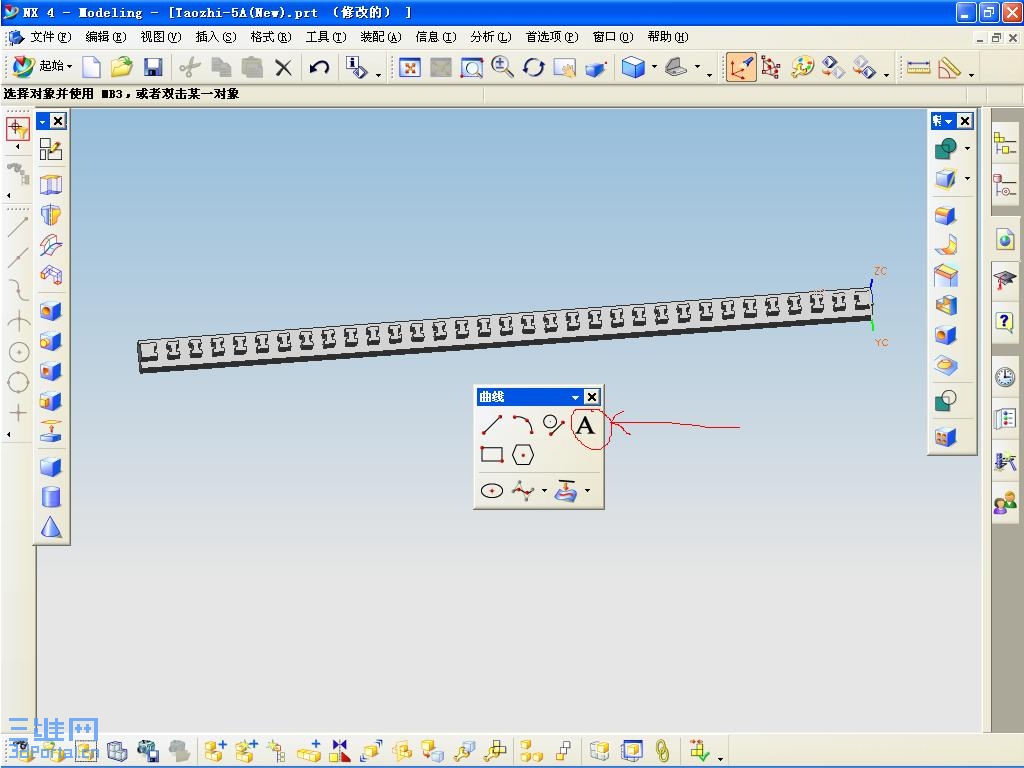
Task: Open the 视图(V) menu
Action: pyautogui.click(x=161, y=37)
